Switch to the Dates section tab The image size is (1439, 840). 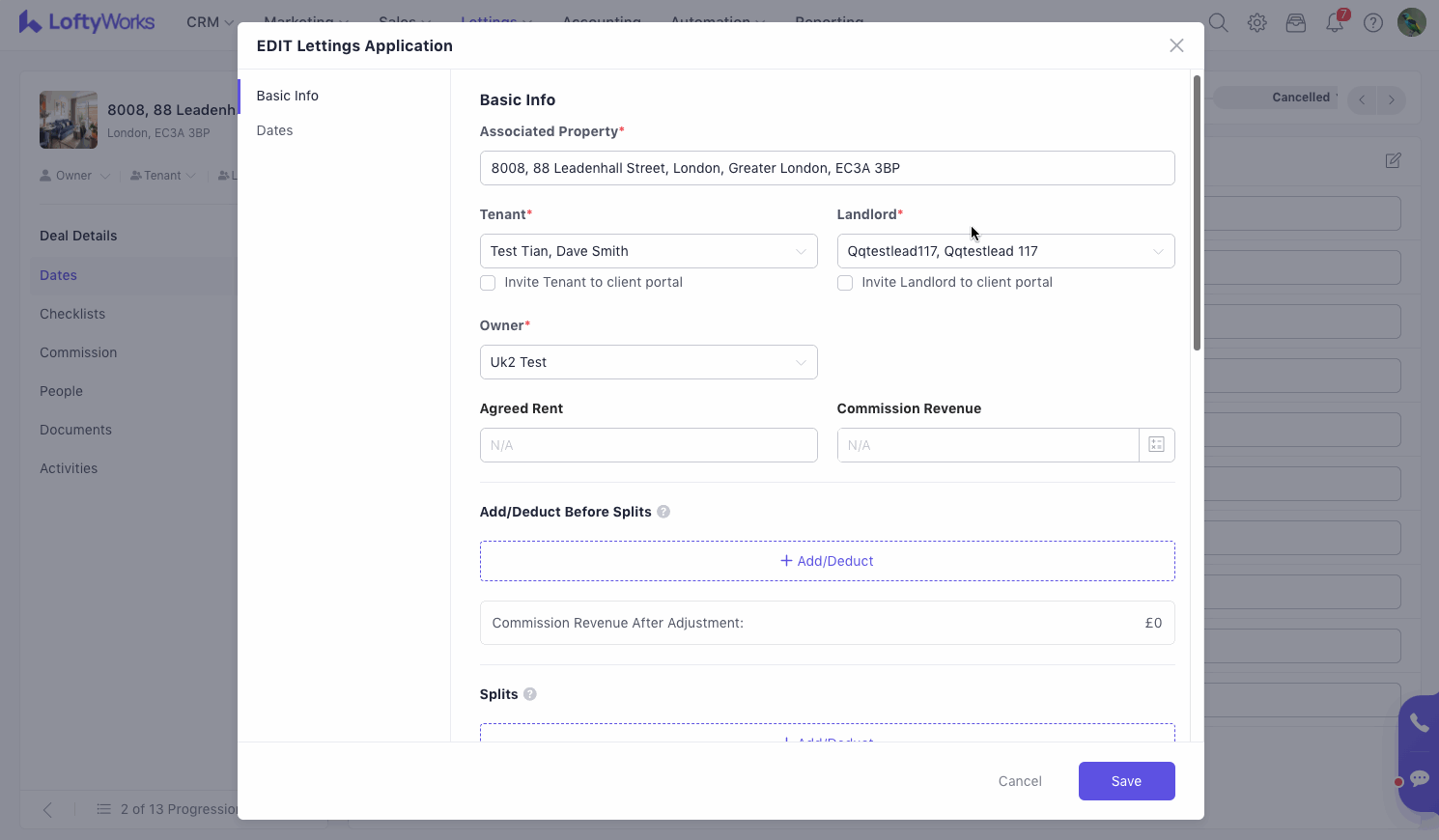(274, 130)
